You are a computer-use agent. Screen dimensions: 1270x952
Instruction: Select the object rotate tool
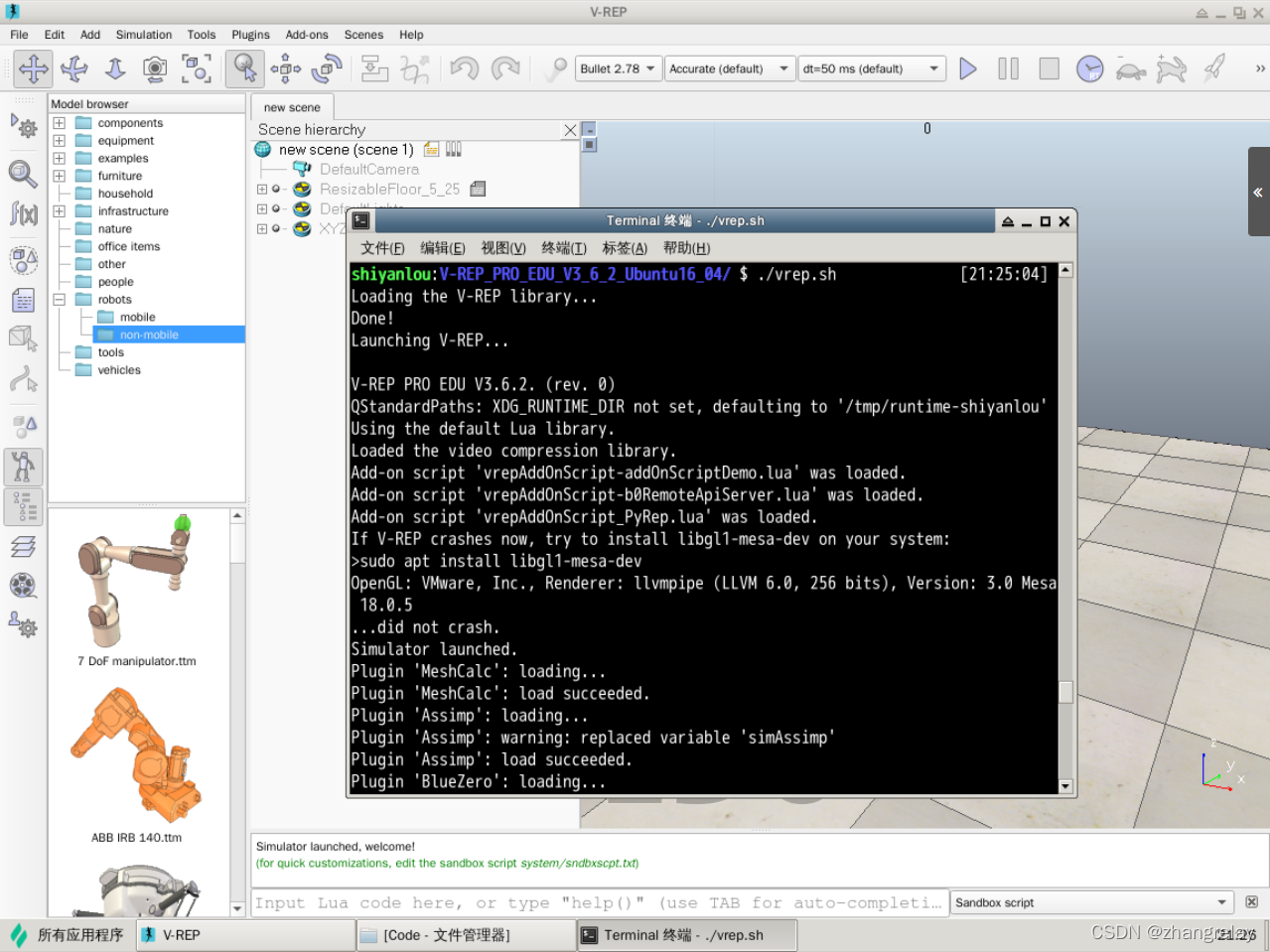[327, 68]
